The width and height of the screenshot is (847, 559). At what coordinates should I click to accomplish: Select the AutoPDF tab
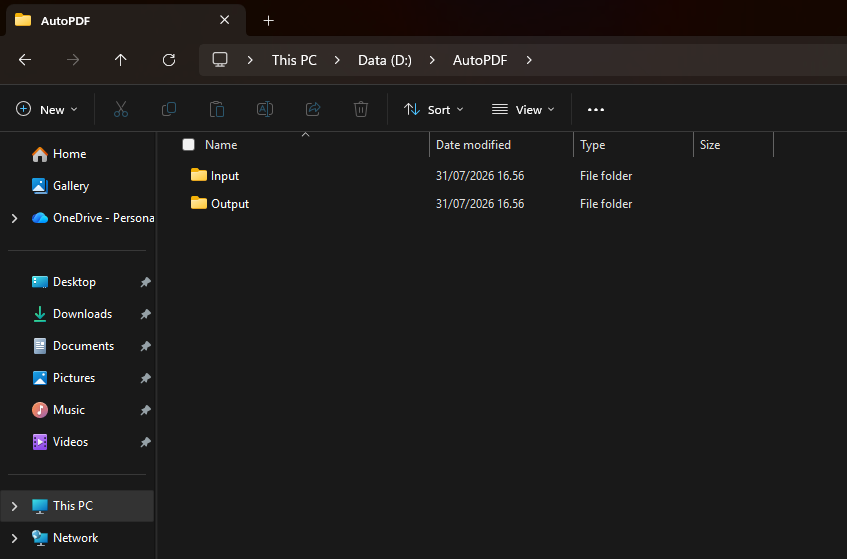coord(125,21)
